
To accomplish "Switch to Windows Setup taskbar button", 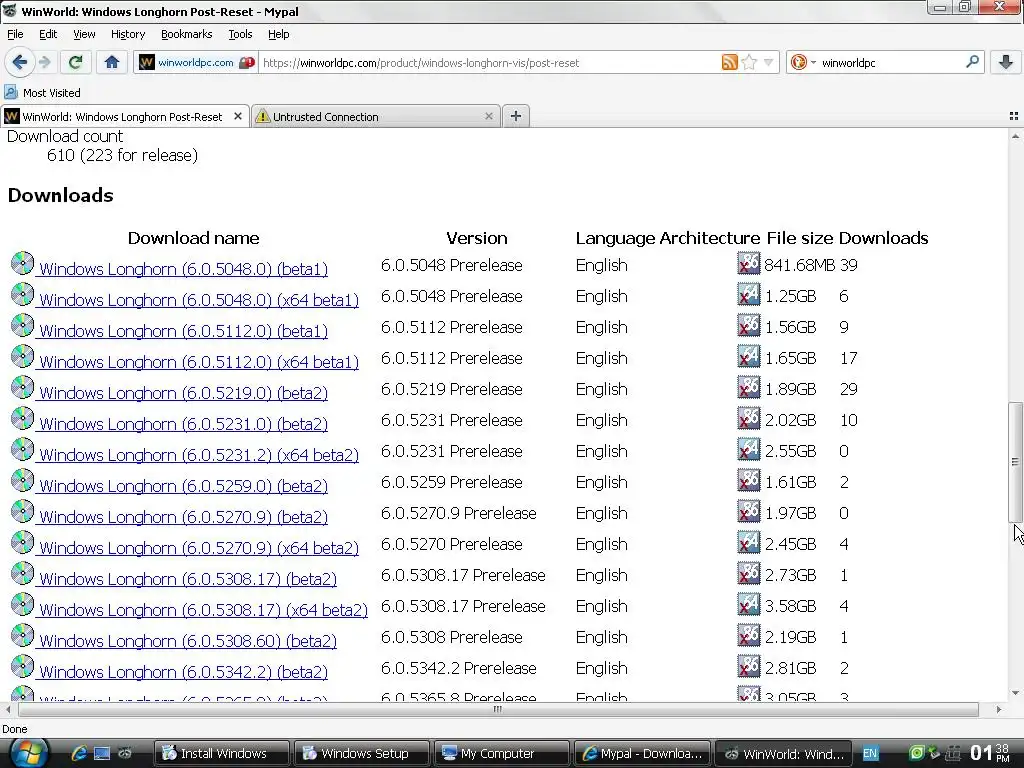I will point(362,753).
